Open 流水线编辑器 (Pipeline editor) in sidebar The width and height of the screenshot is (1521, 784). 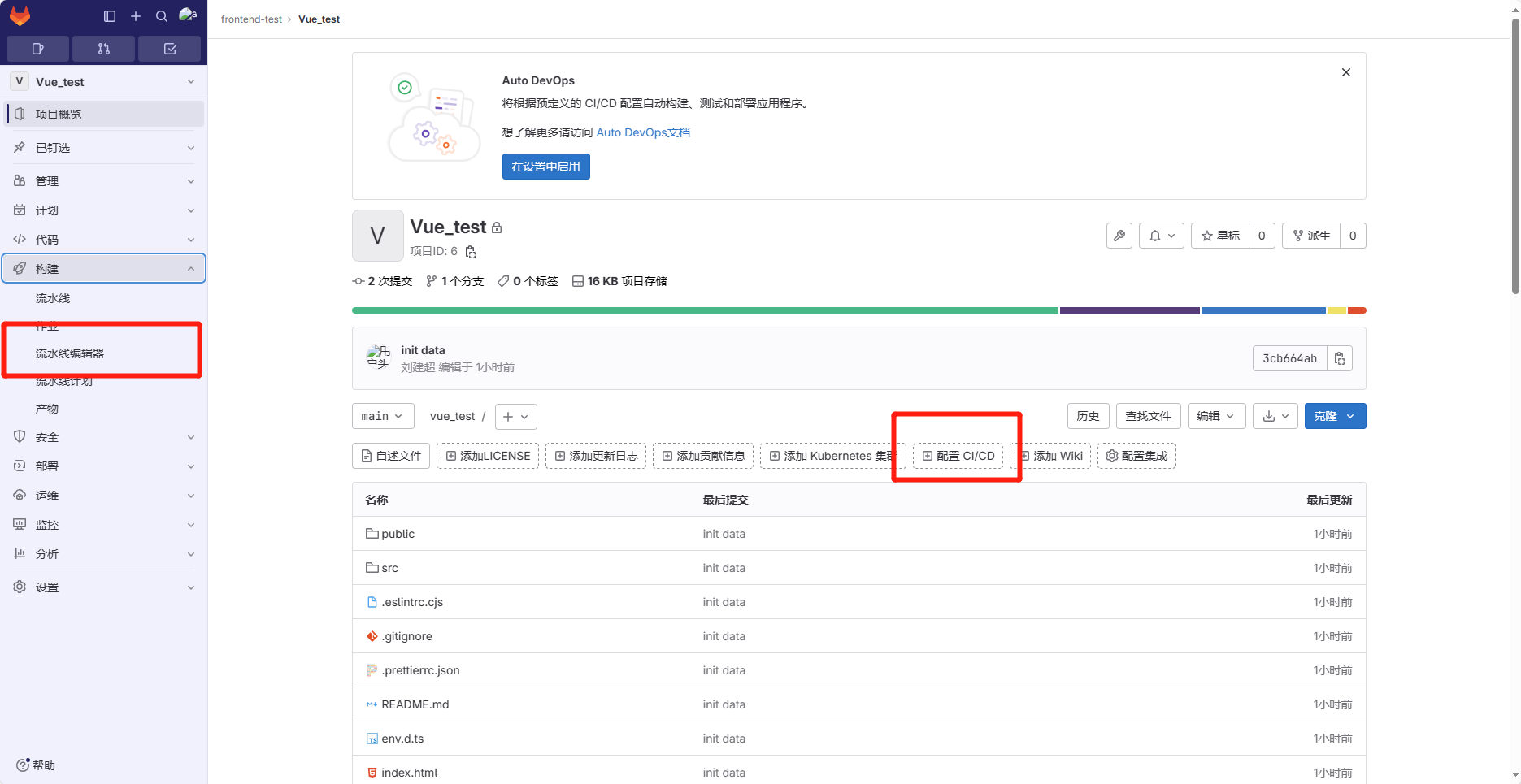[x=104, y=353]
